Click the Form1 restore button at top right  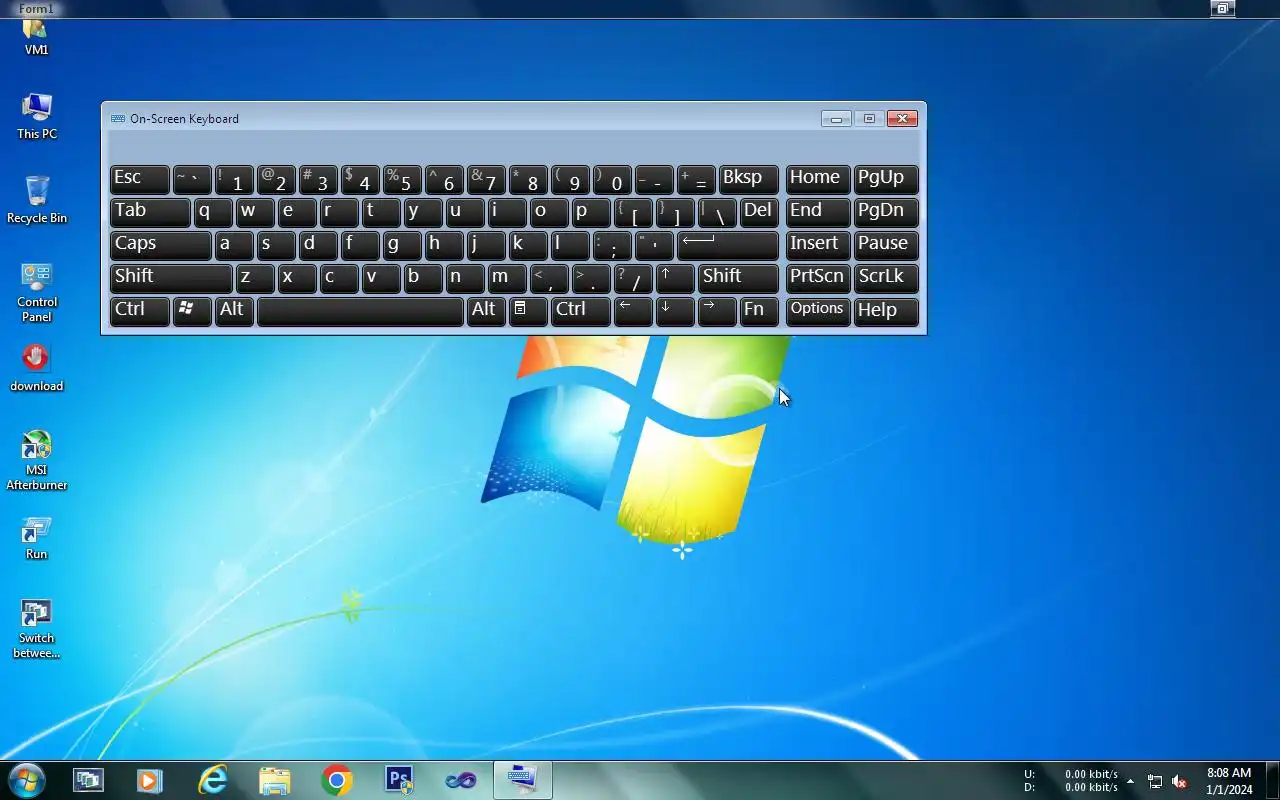pos(1222,9)
